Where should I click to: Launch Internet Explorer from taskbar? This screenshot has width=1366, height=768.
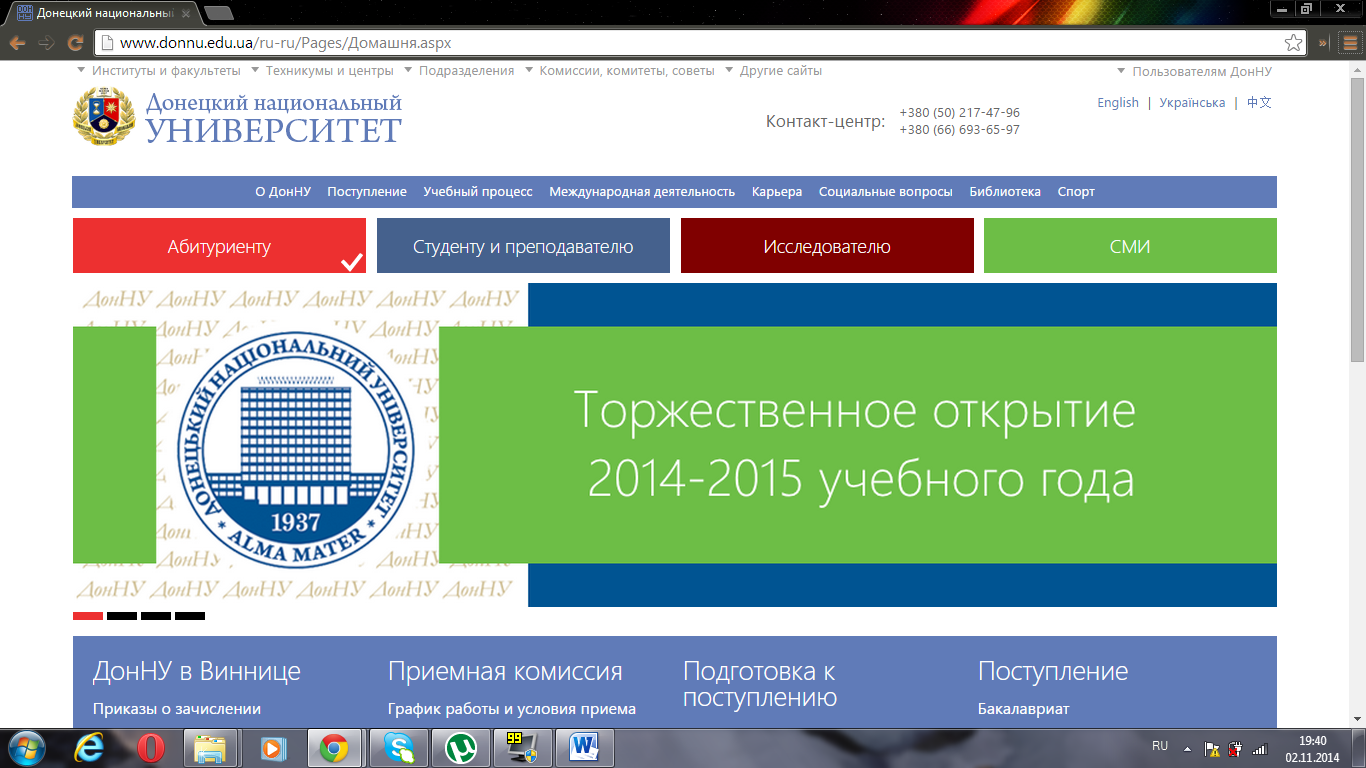91,748
